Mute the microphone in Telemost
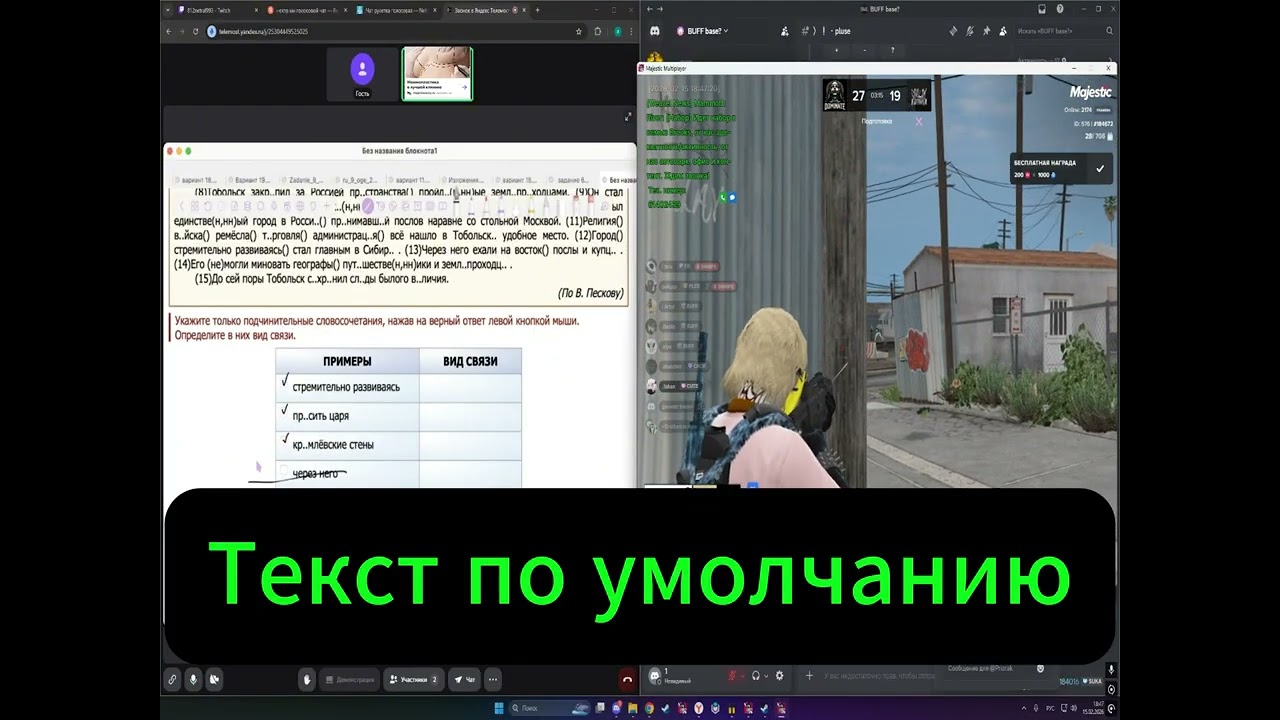 click(193, 679)
